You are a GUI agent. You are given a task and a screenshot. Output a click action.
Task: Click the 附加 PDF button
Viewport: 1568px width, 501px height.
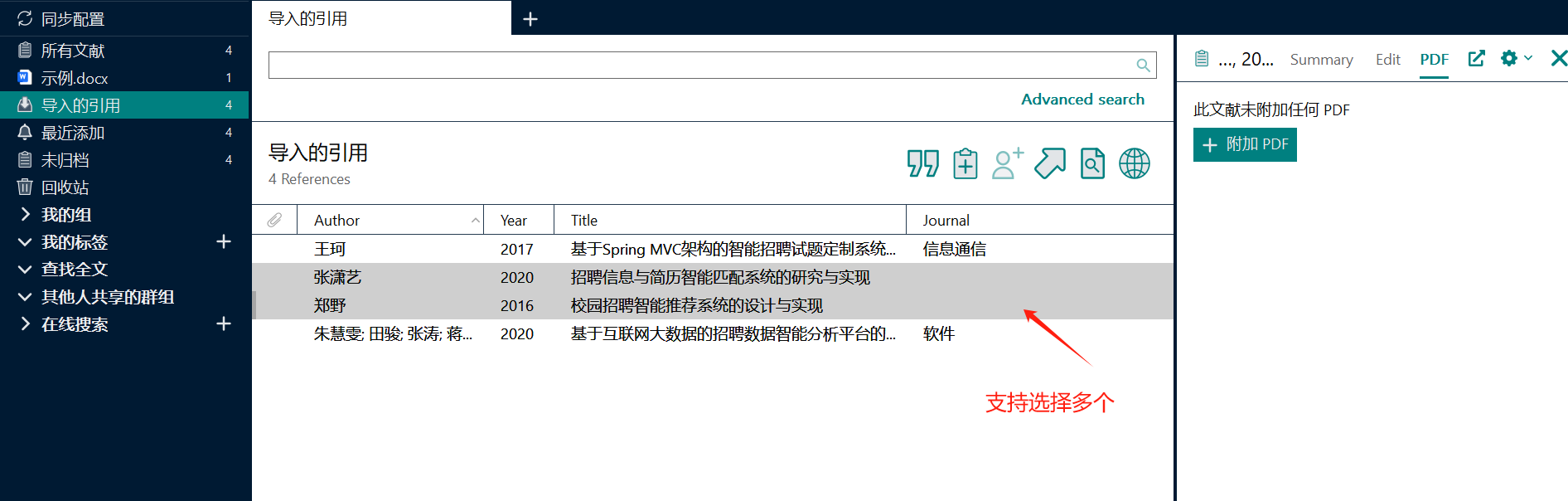click(x=1245, y=144)
